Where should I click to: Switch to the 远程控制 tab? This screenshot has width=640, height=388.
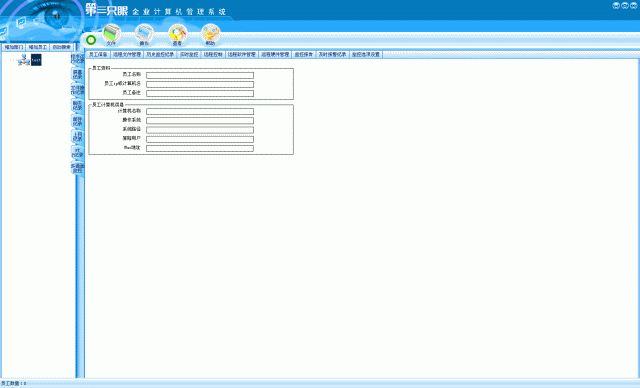coord(213,54)
